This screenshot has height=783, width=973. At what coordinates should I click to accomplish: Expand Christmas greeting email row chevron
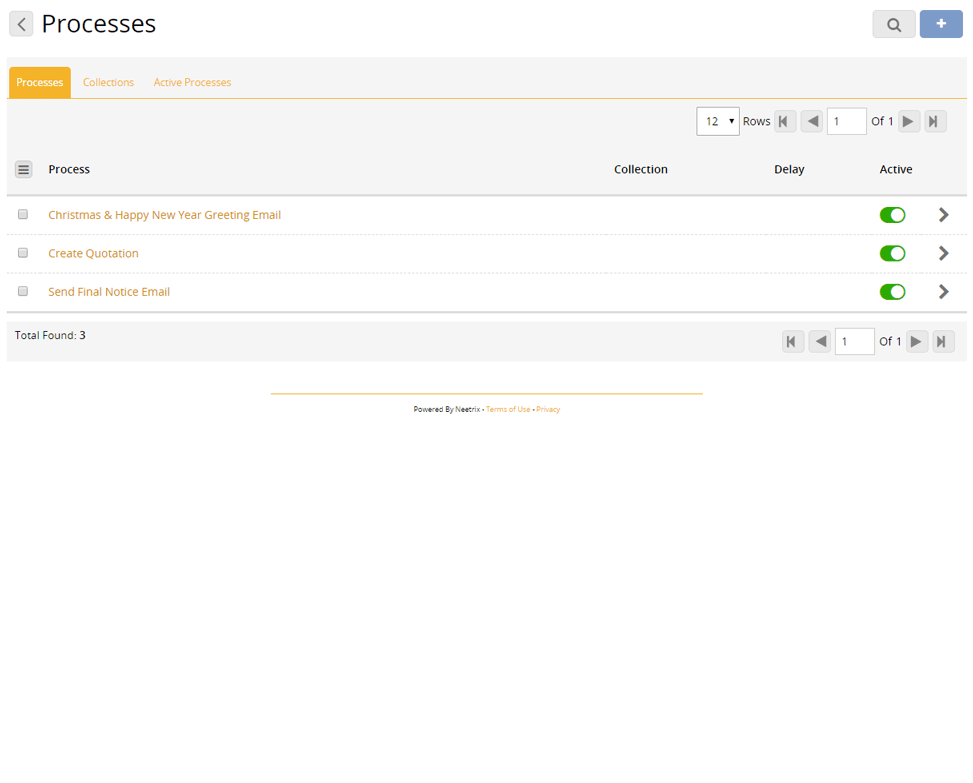[x=943, y=215]
